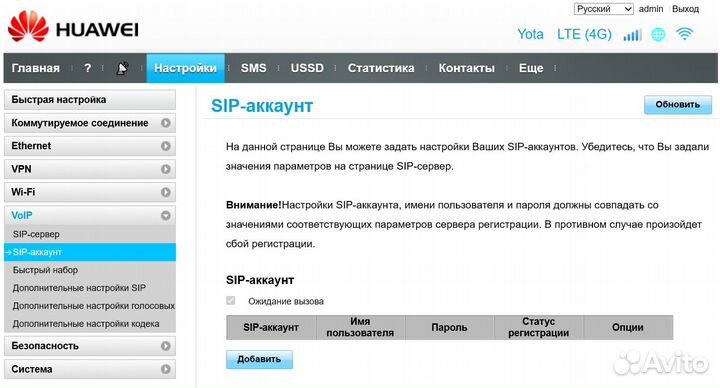Collapse the VoIP section arrow
Viewport: 720px width, 388px height.
click(166, 215)
